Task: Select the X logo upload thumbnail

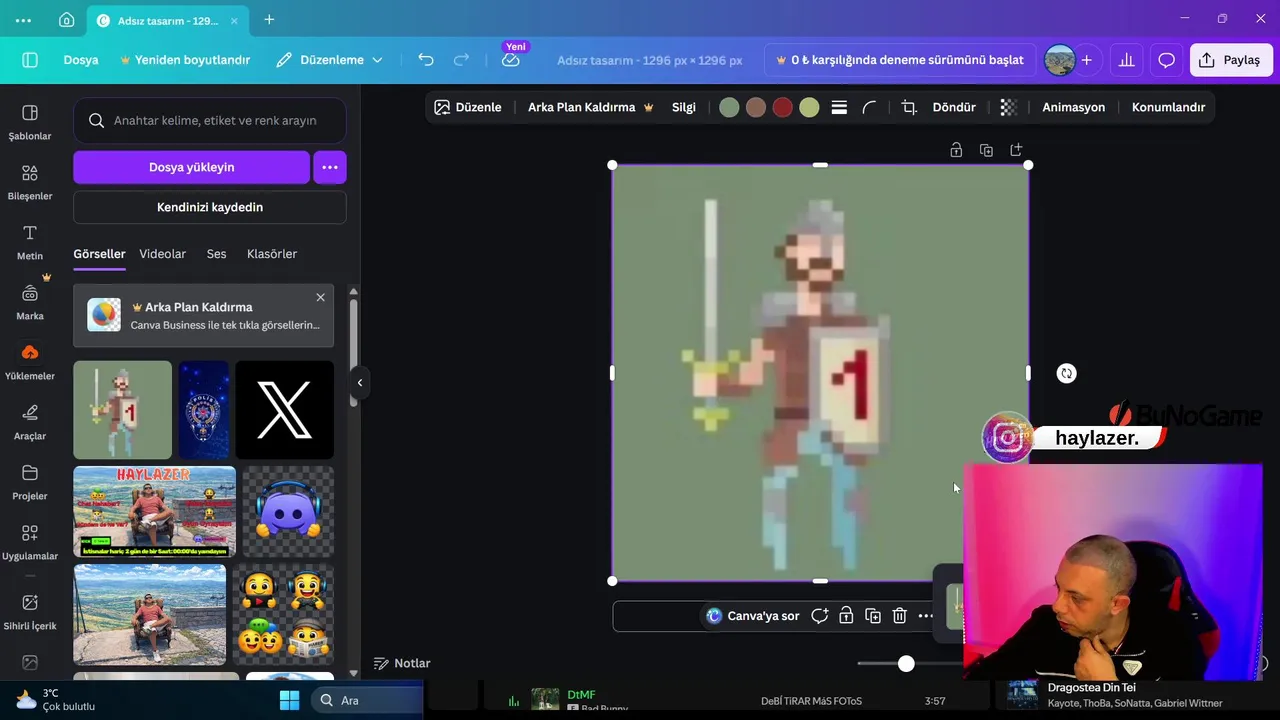Action: click(x=285, y=410)
